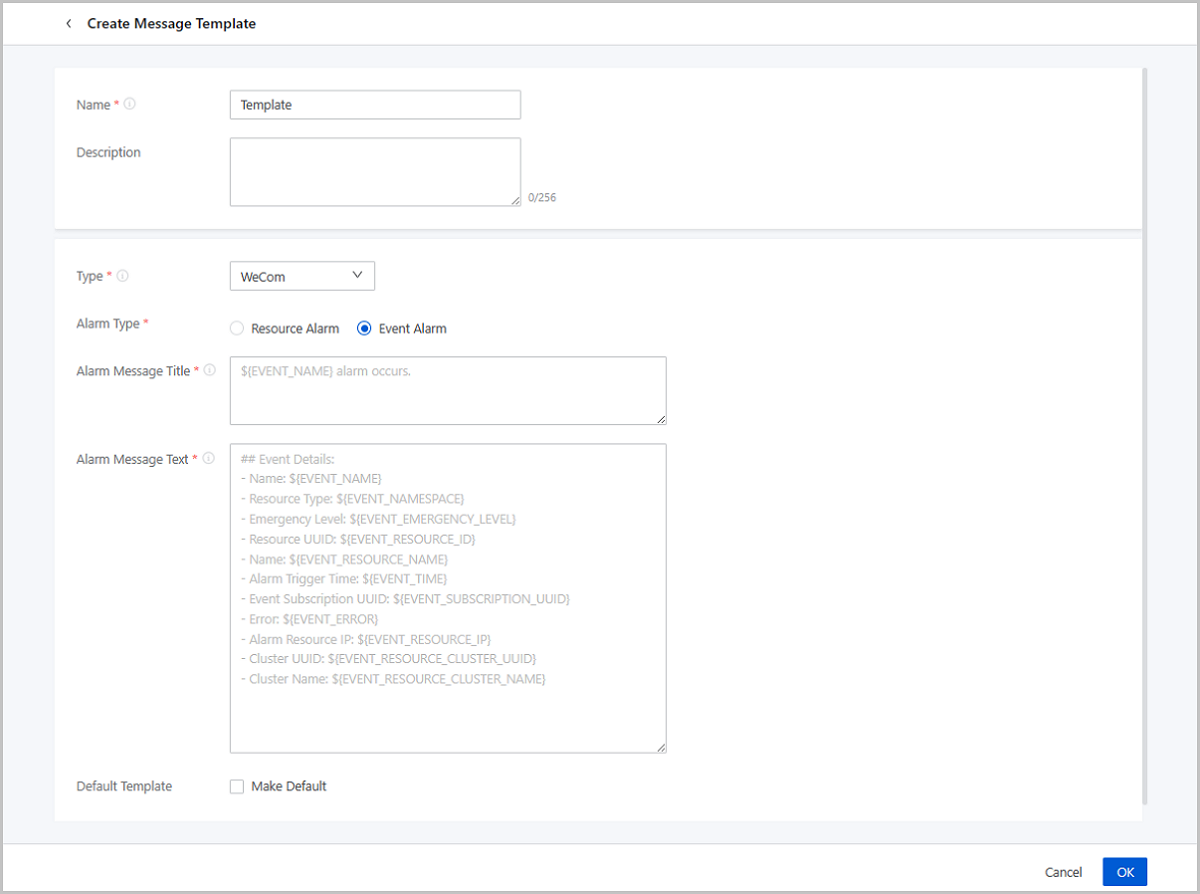The width and height of the screenshot is (1200, 894).
Task: Show help for Alarm Message Title
Action: coord(210,371)
